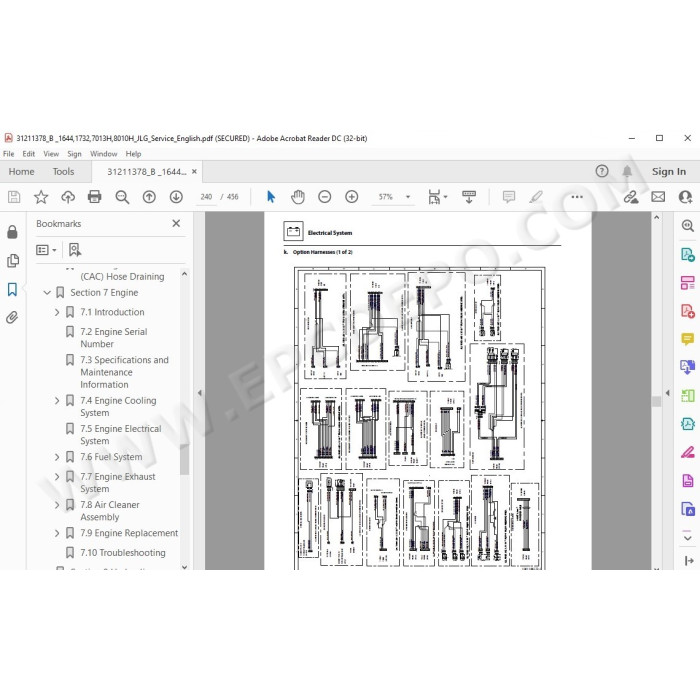Click the page number input field

[x=206, y=197]
